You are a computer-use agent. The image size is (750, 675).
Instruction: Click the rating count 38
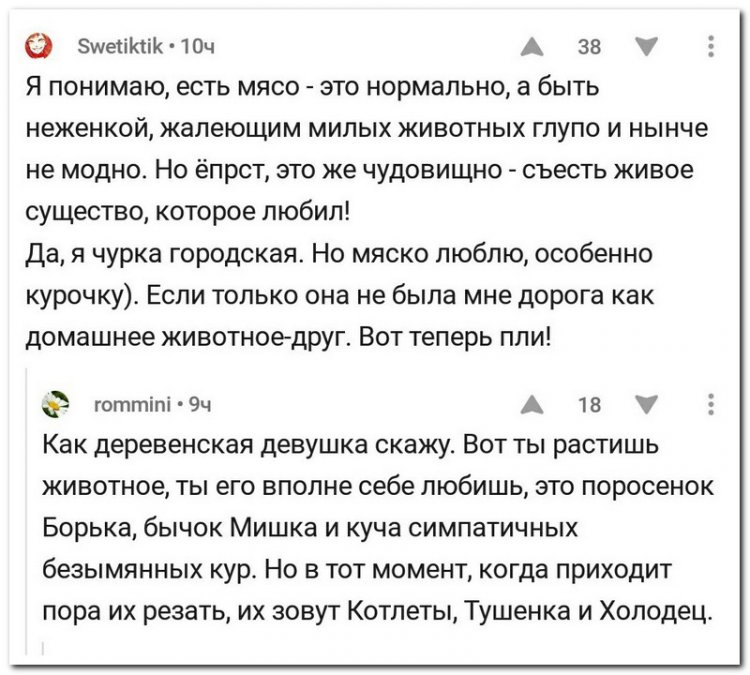click(589, 47)
